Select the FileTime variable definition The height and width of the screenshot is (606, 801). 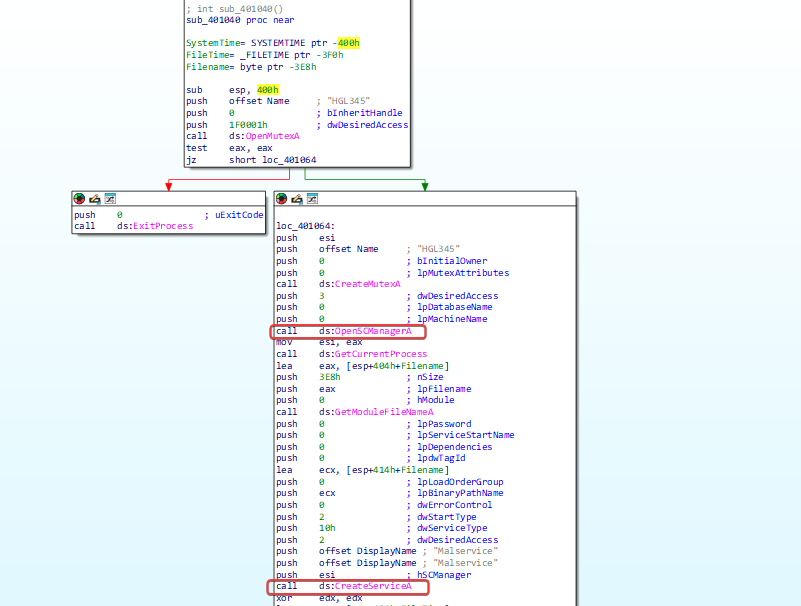[265, 55]
